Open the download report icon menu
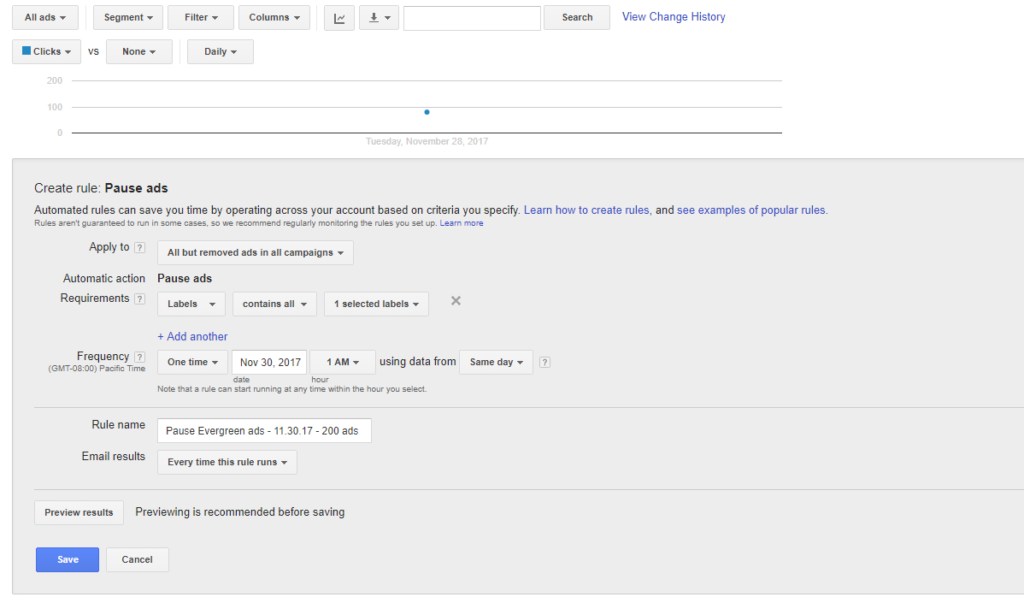 click(x=377, y=18)
